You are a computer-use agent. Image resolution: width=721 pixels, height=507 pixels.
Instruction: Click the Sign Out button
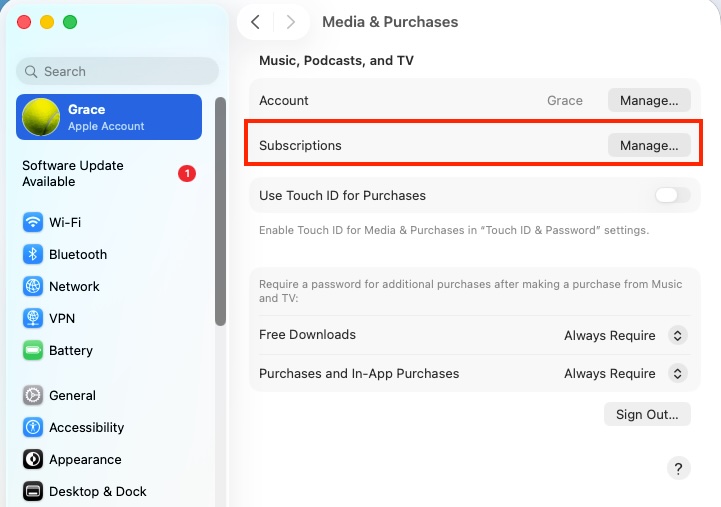tap(647, 414)
